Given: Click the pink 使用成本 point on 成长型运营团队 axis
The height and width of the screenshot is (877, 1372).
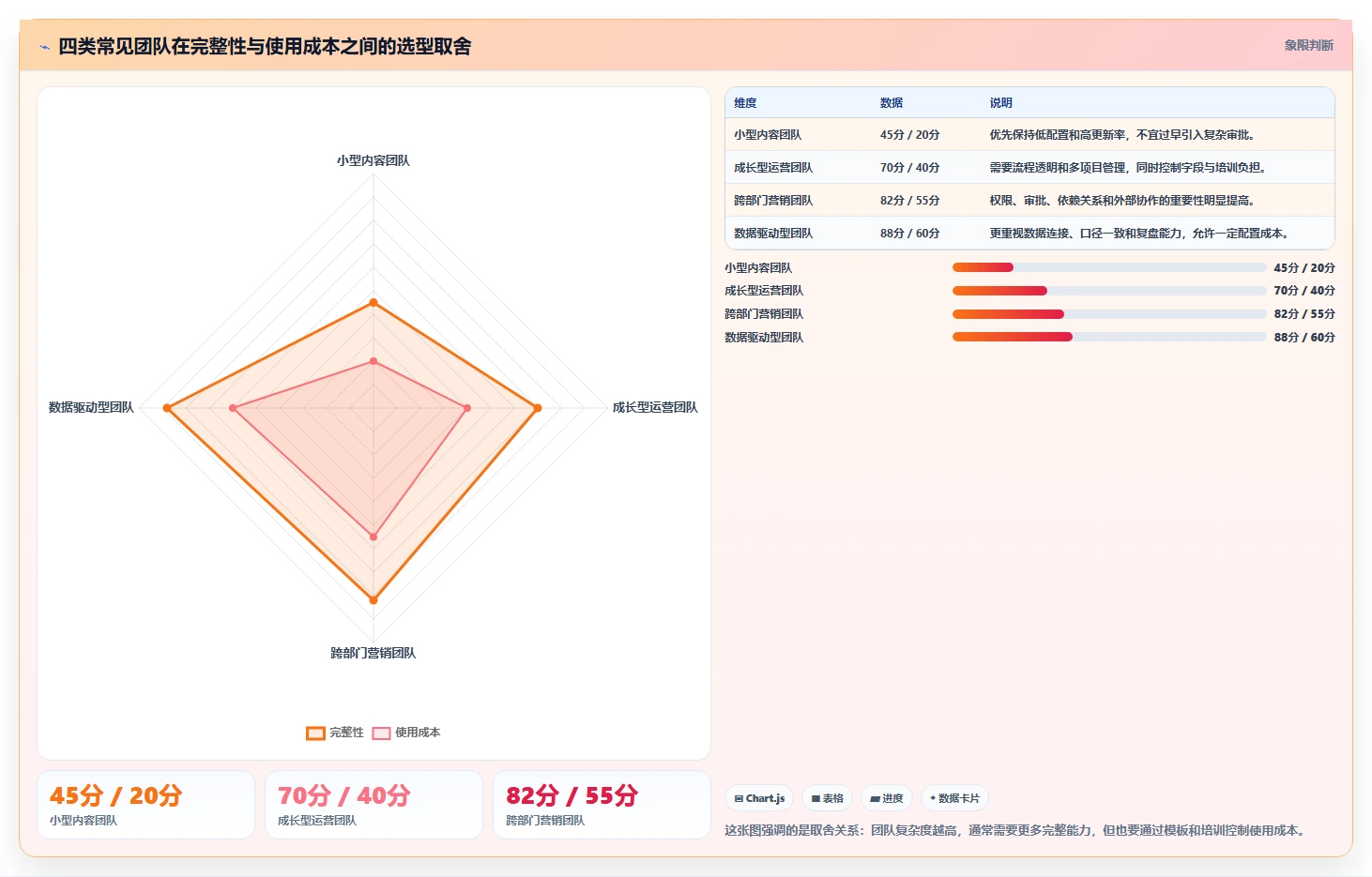Looking at the screenshot, I should [x=467, y=408].
